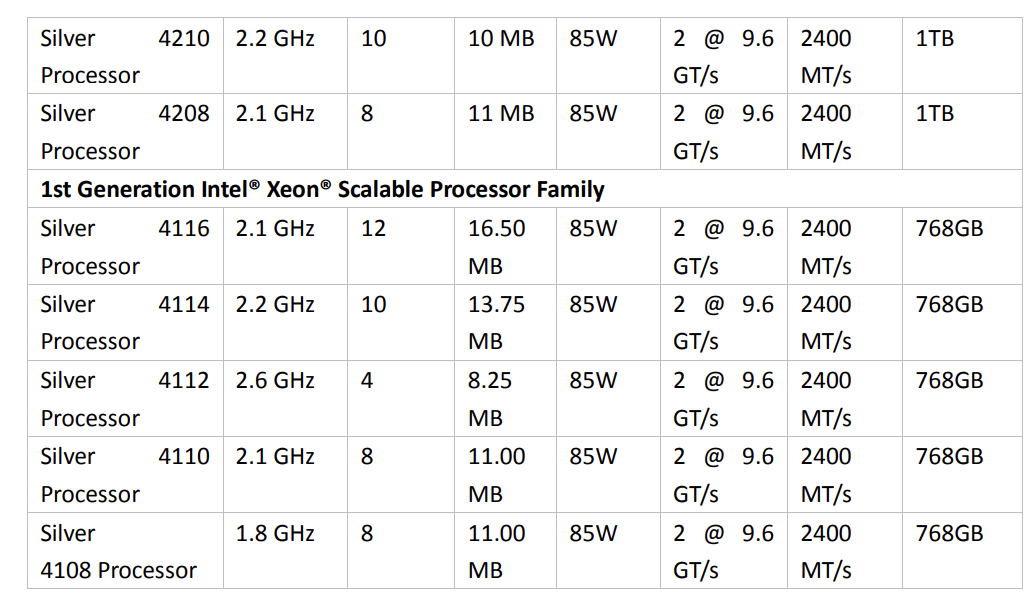
Task: Click the 10 MB cache cell
Action: point(501,39)
